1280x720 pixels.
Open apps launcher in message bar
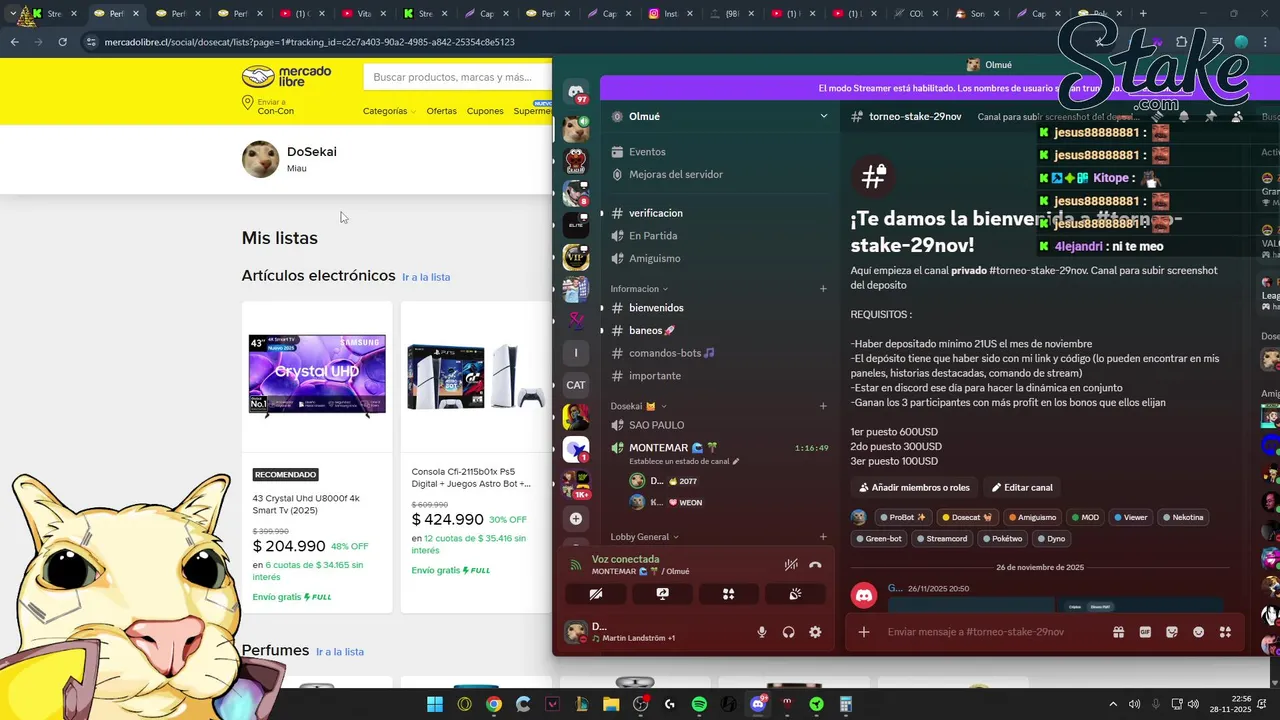tap(1225, 632)
